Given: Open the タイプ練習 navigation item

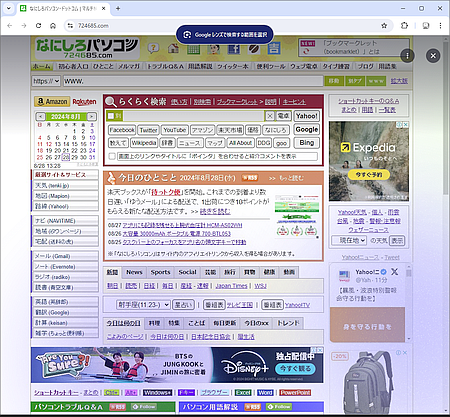Looking at the screenshot, I should coord(336,66).
